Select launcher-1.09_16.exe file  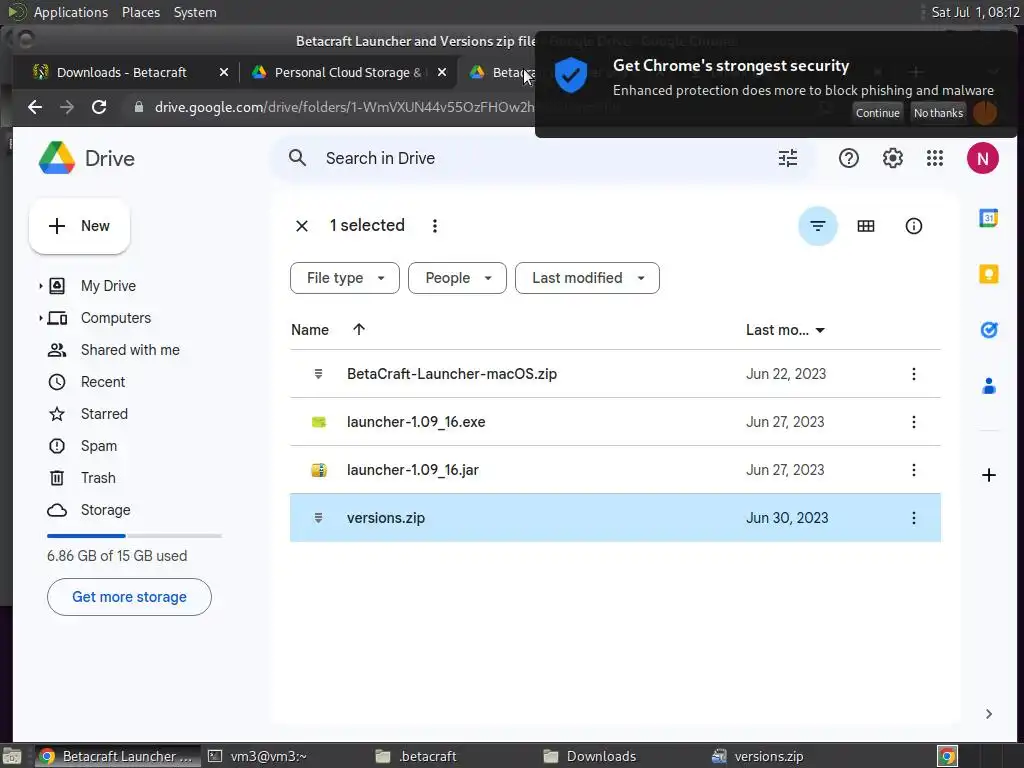pos(615,422)
